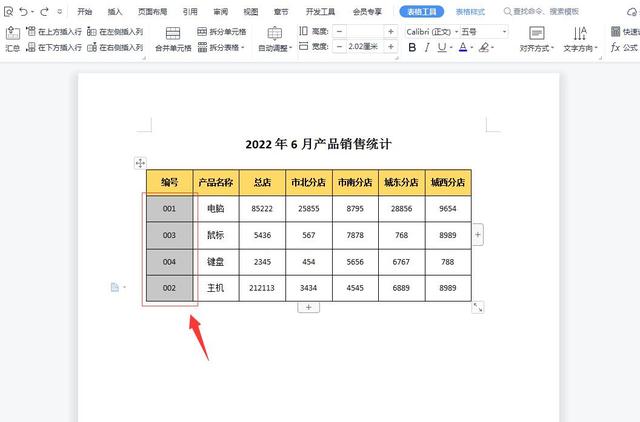Viewport: 640px width, 422px height.
Task: Expand the highlight color dropdown arrow
Action: point(493,48)
